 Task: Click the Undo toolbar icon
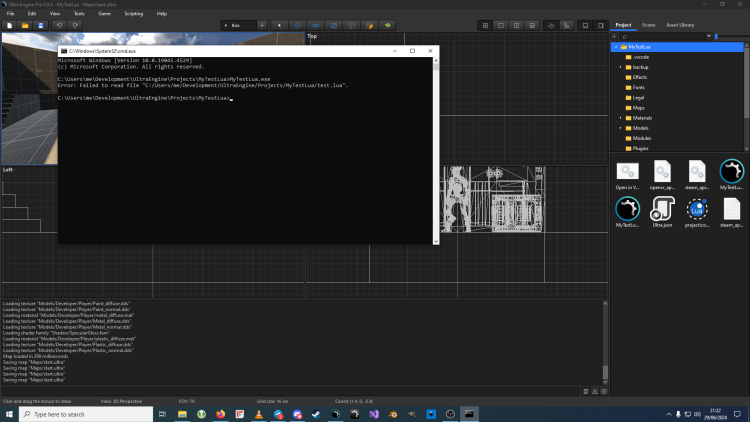(x=59, y=25)
